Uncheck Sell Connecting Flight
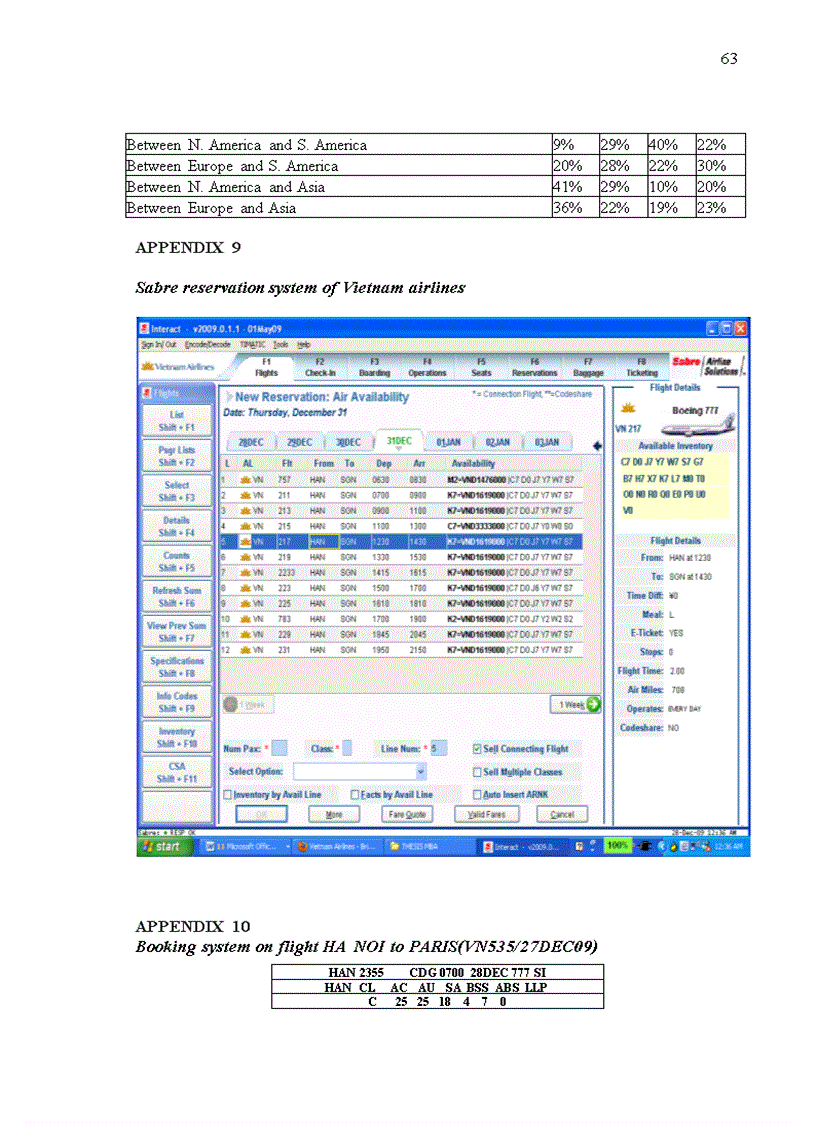The image size is (816, 1123). [478, 749]
